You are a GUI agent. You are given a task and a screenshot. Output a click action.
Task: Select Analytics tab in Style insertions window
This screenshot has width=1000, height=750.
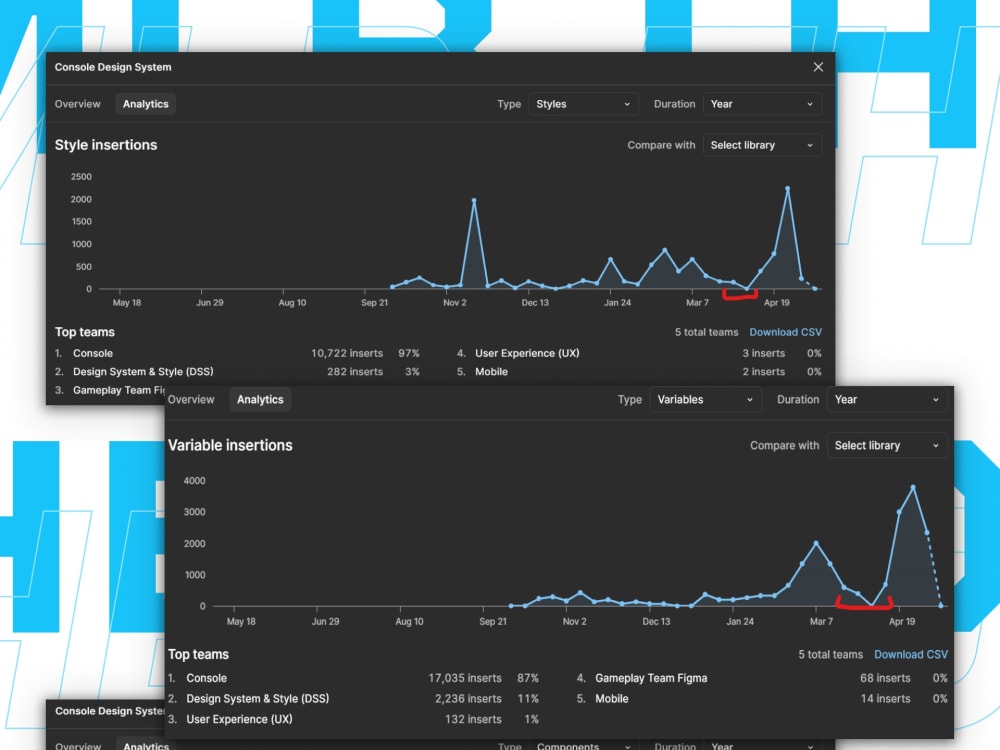pyautogui.click(x=145, y=104)
